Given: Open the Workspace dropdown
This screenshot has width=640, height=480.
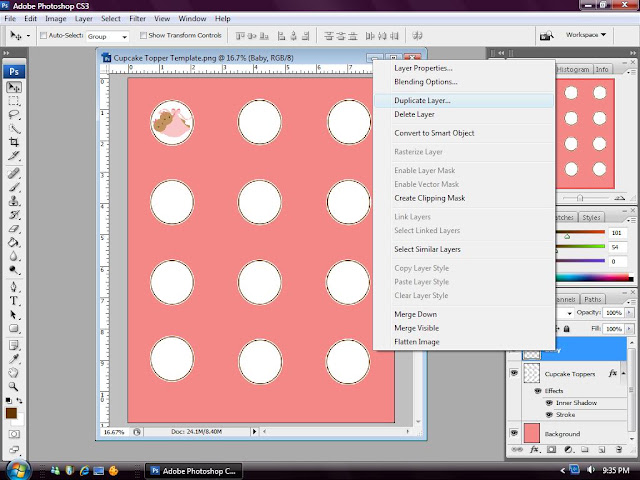Looking at the screenshot, I should 585,35.
